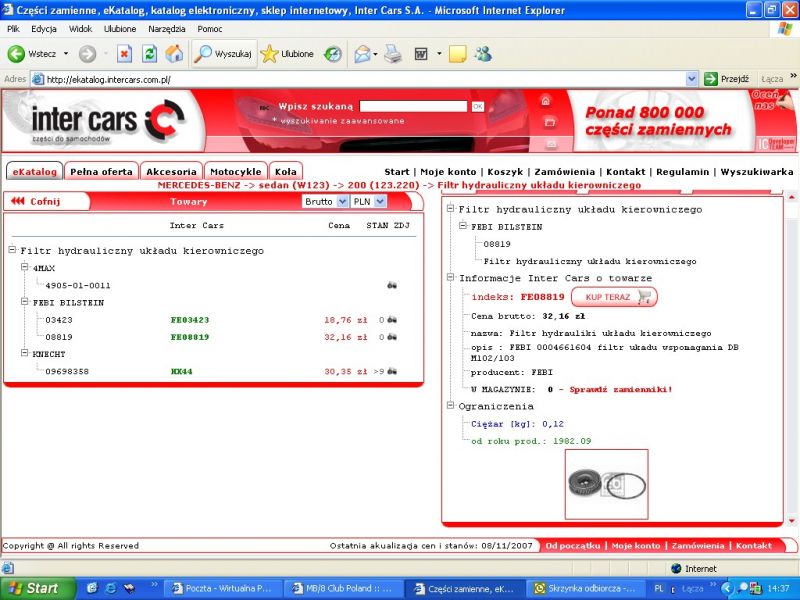
Task: Click right panel scrollbar down arrow
Action: coord(792,521)
